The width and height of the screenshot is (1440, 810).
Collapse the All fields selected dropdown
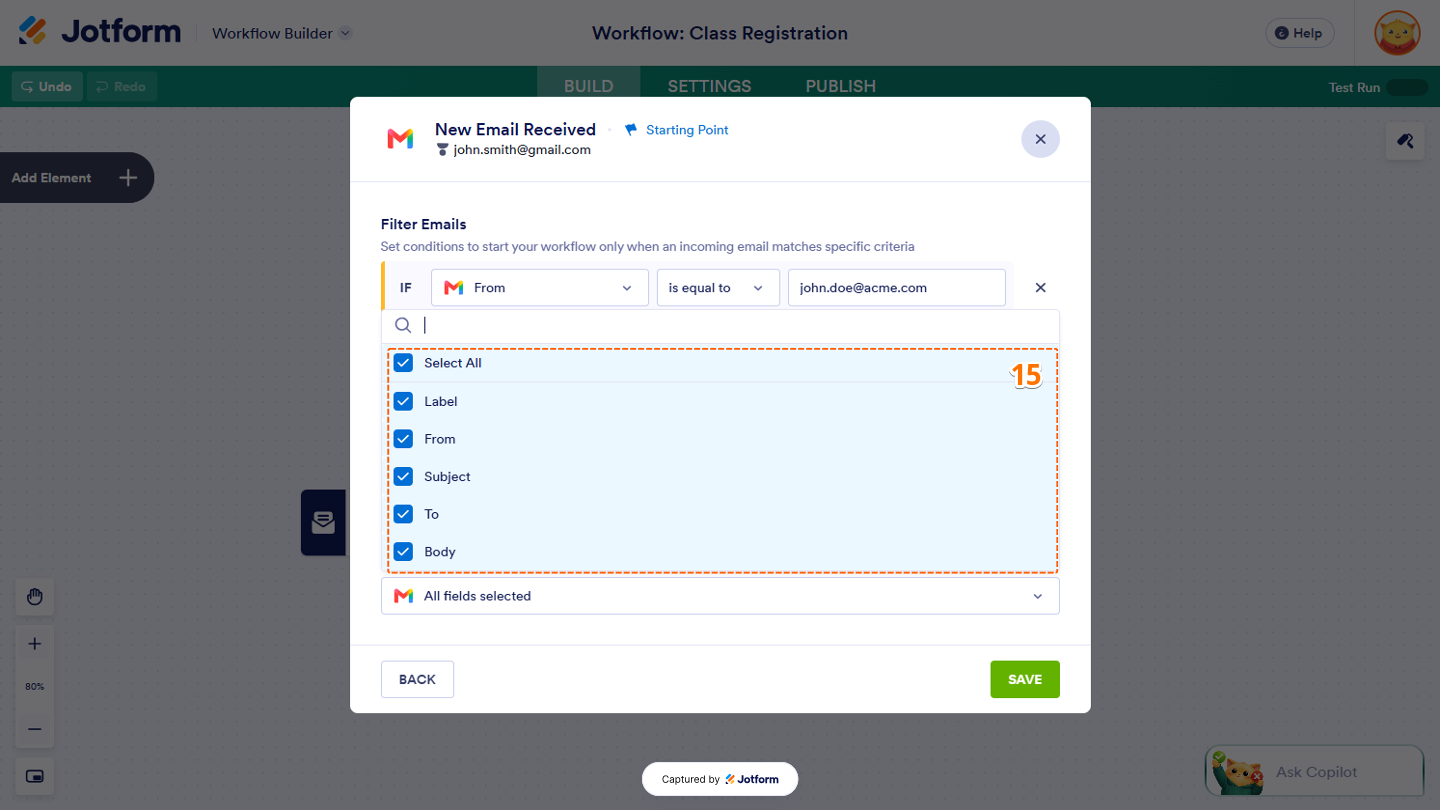click(720, 596)
